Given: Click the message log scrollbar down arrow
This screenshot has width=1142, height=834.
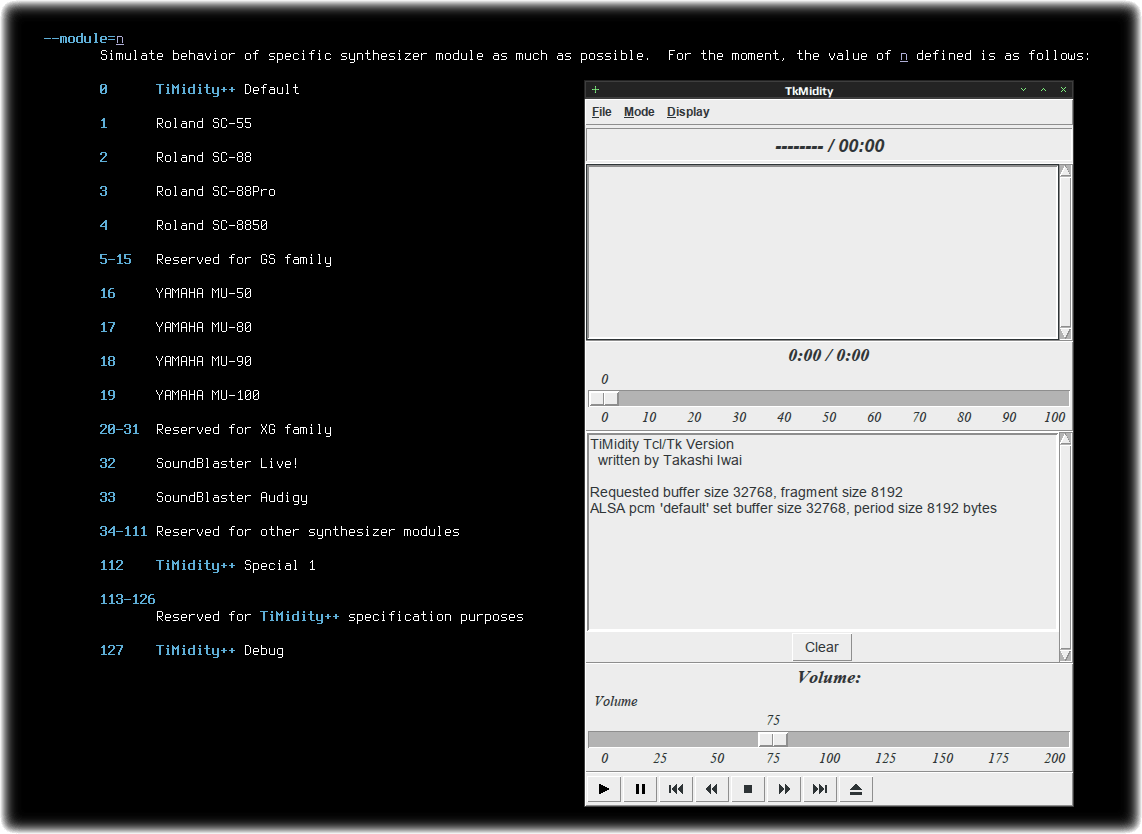Looking at the screenshot, I should click(1066, 655).
